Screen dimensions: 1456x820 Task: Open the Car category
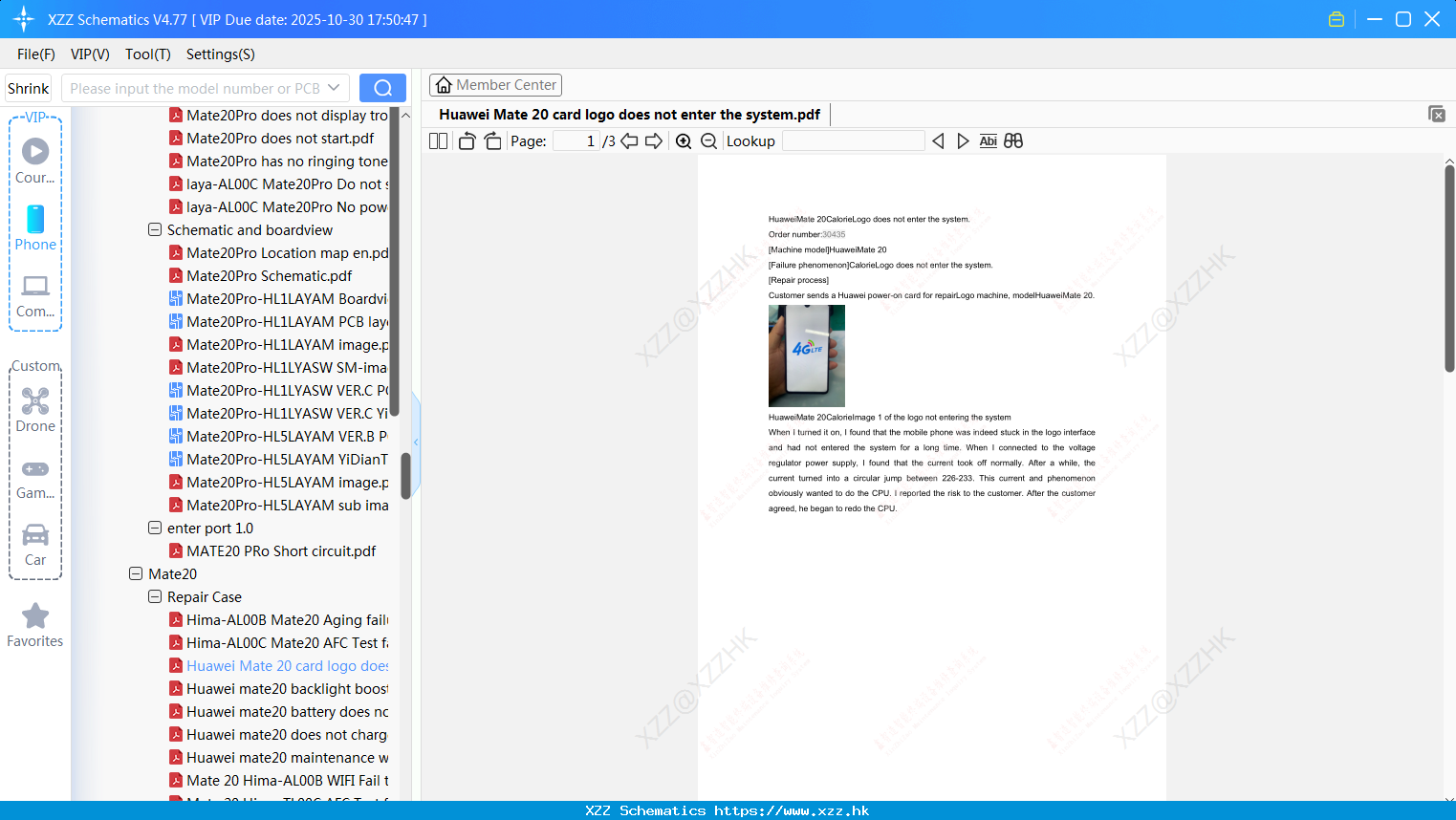[x=35, y=545]
